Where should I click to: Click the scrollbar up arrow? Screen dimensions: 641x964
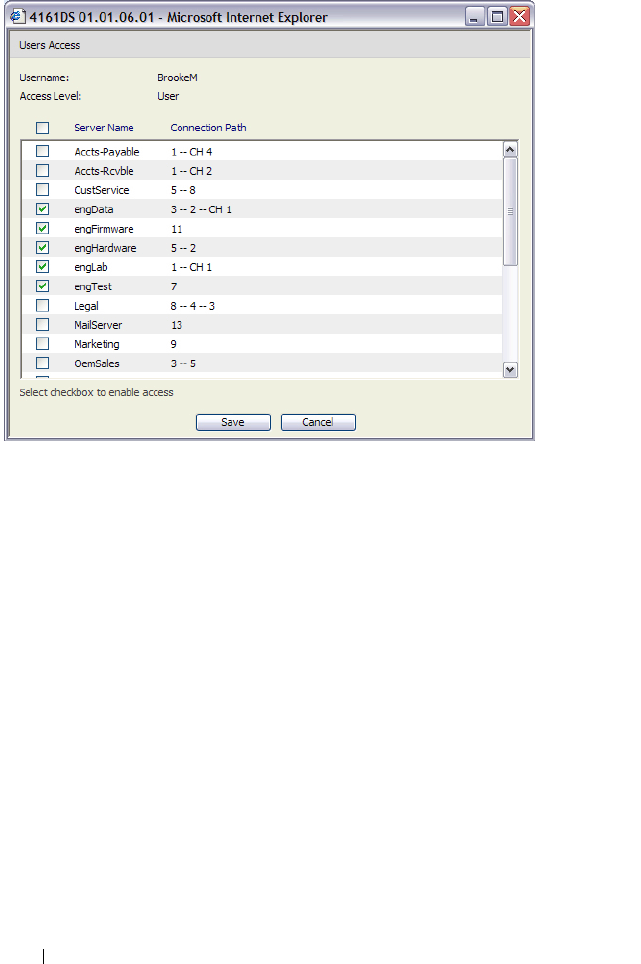click(x=510, y=149)
